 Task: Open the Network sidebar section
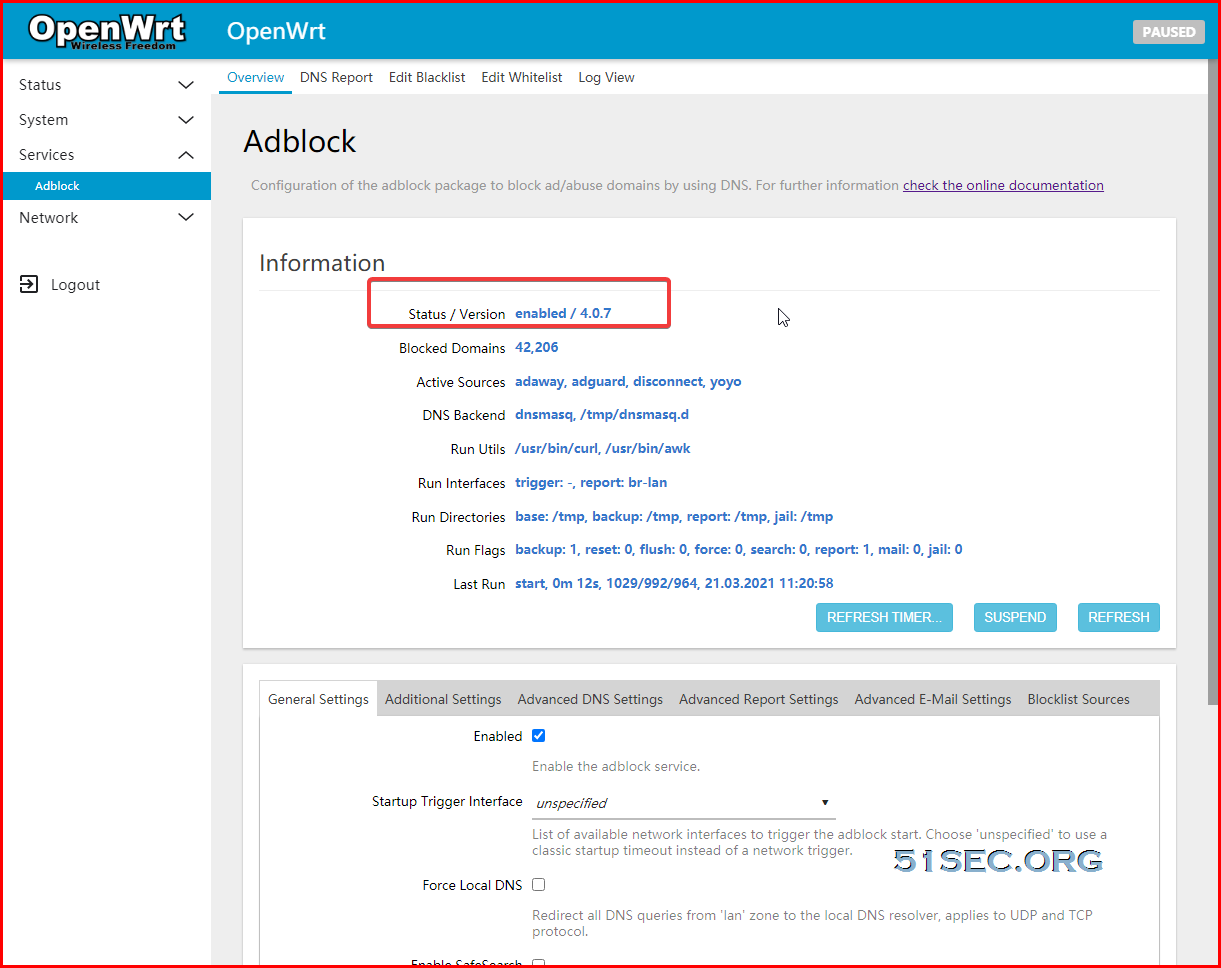coord(107,218)
